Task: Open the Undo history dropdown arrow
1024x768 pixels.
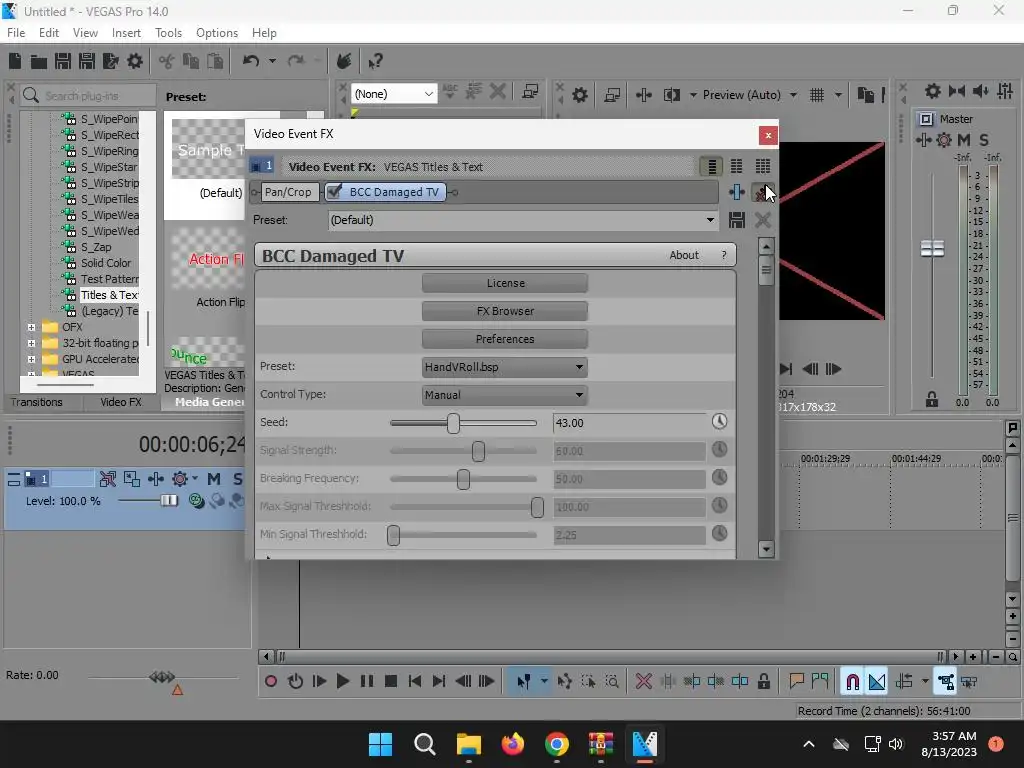Action: click(272, 61)
